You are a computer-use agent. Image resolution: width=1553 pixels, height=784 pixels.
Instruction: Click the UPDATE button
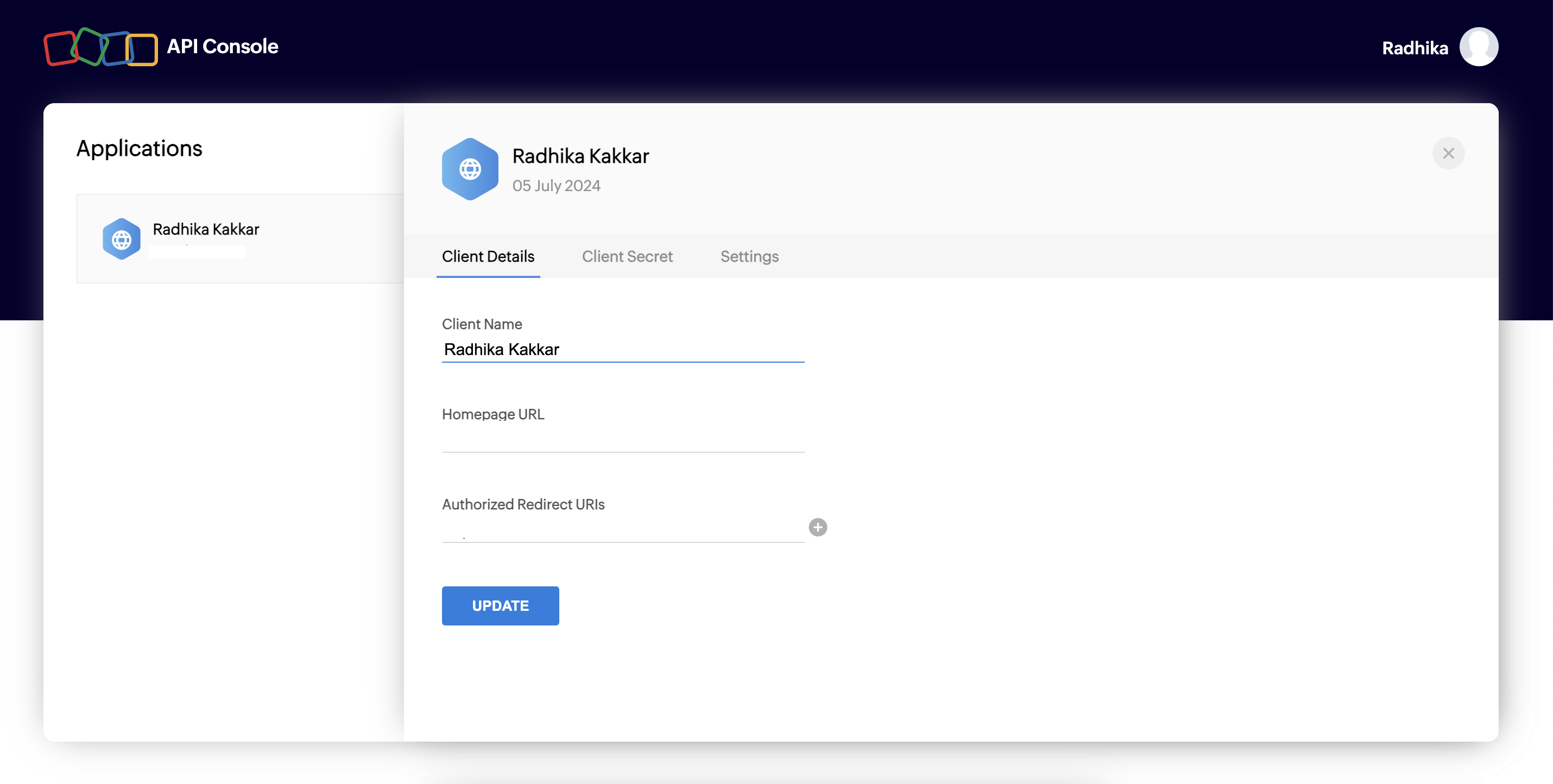click(500, 605)
